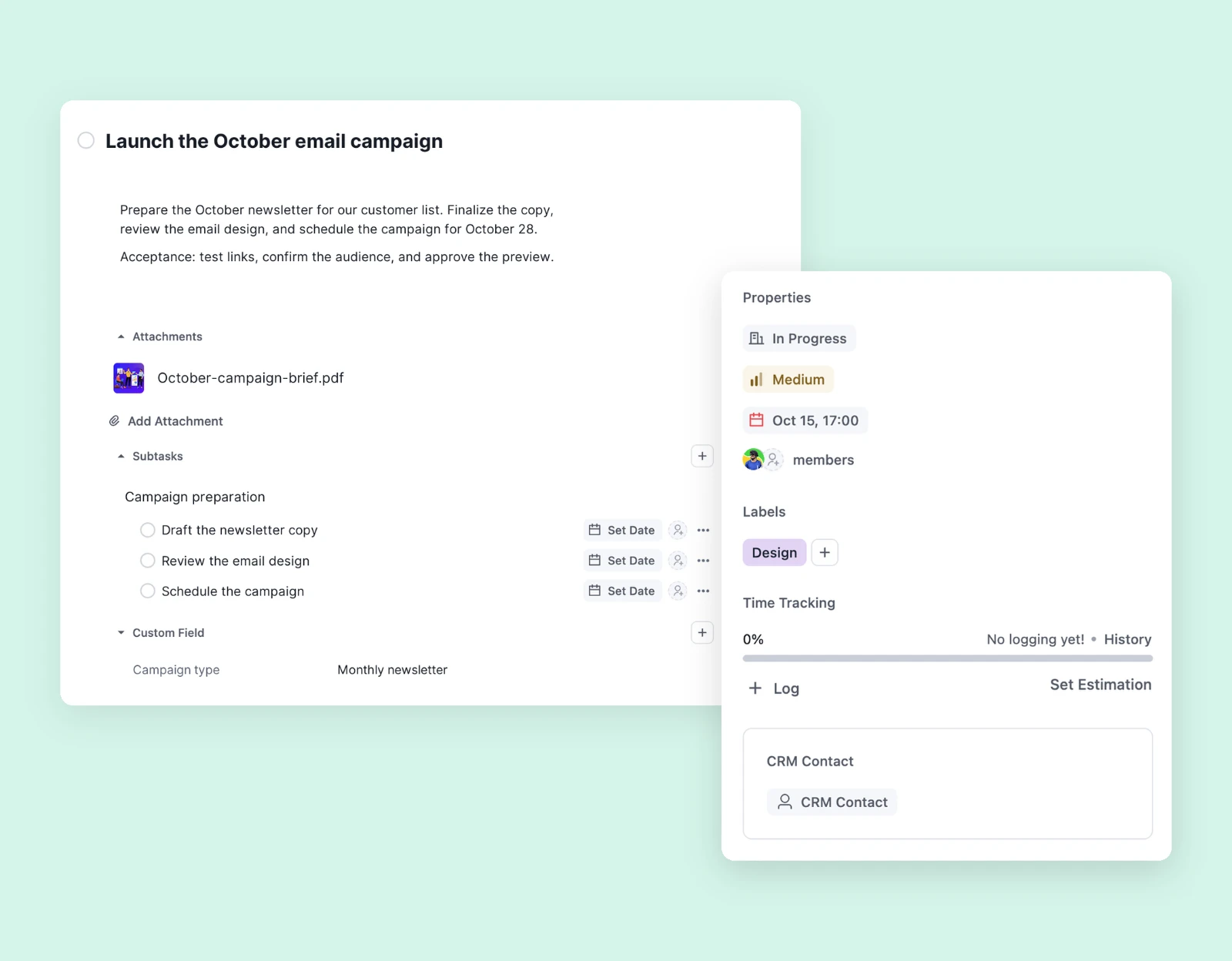This screenshot has width=1232, height=961.
Task: Click the time tracking progress bar
Action: [948, 658]
